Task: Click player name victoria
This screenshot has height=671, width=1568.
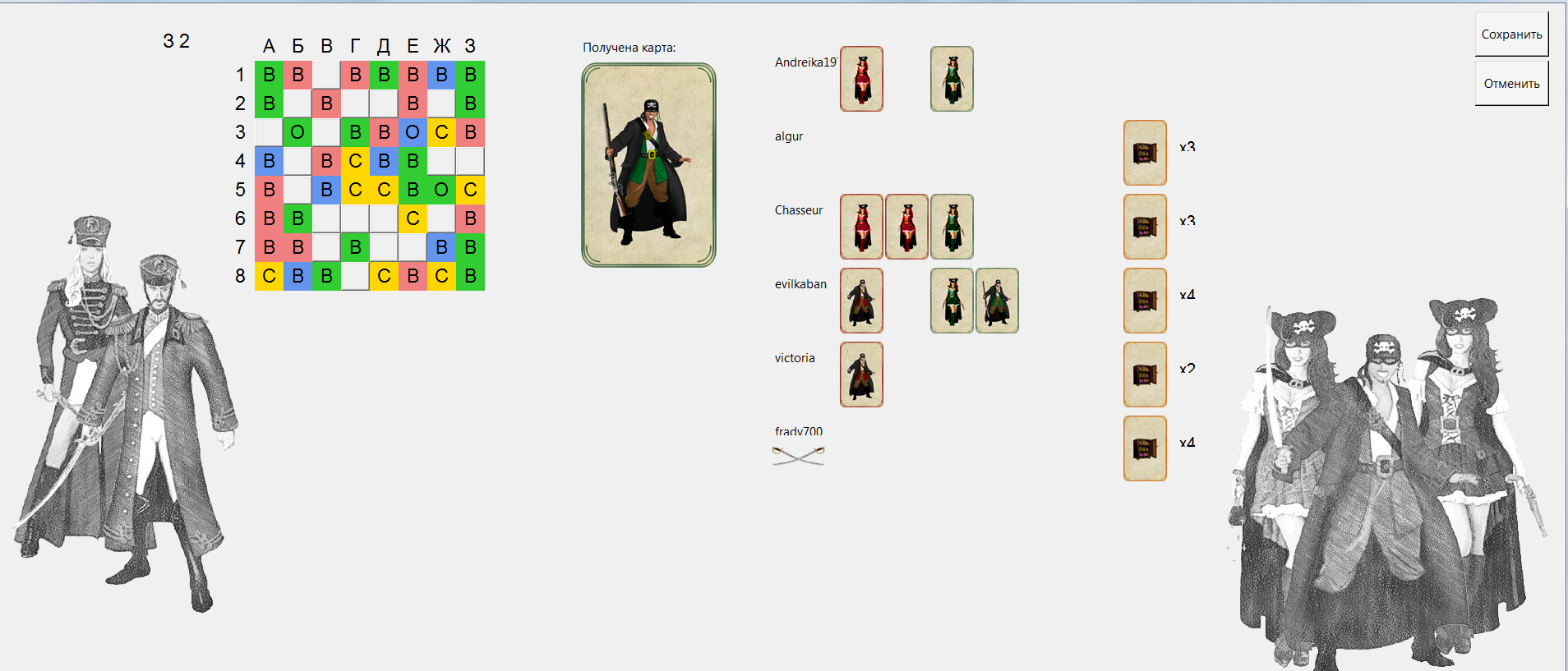Action: pyautogui.click(x=795, y=358)
